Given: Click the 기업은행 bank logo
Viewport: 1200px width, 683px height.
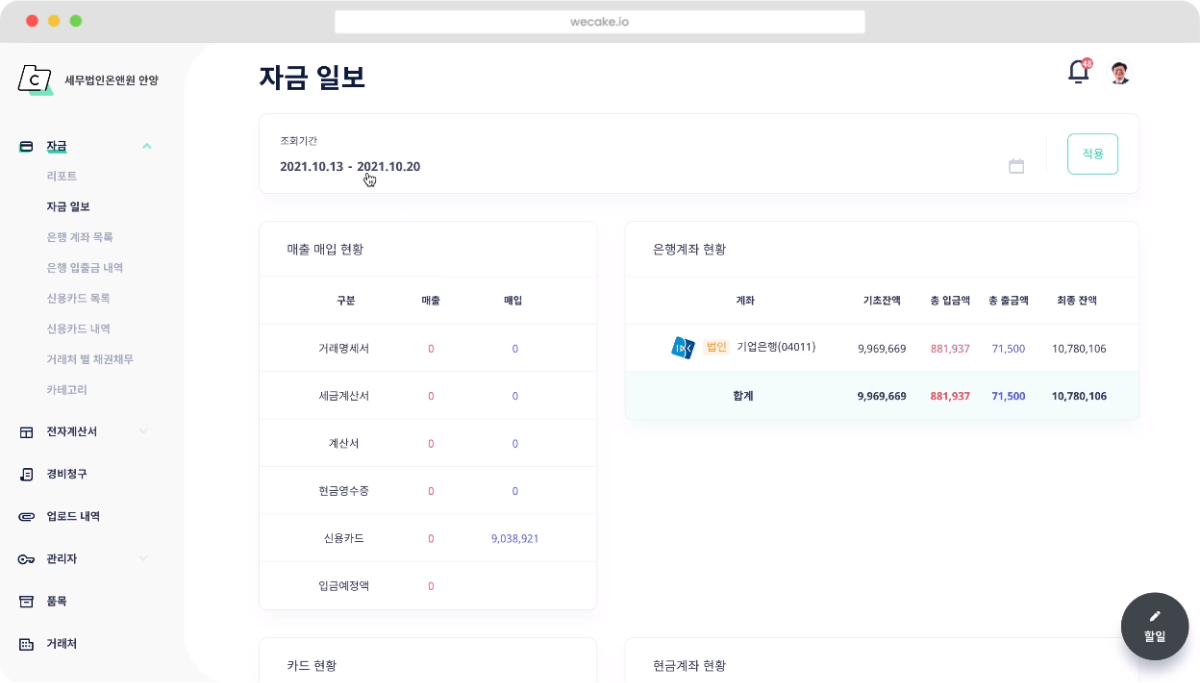Looking at the screenshot, I should pos(683,348).
